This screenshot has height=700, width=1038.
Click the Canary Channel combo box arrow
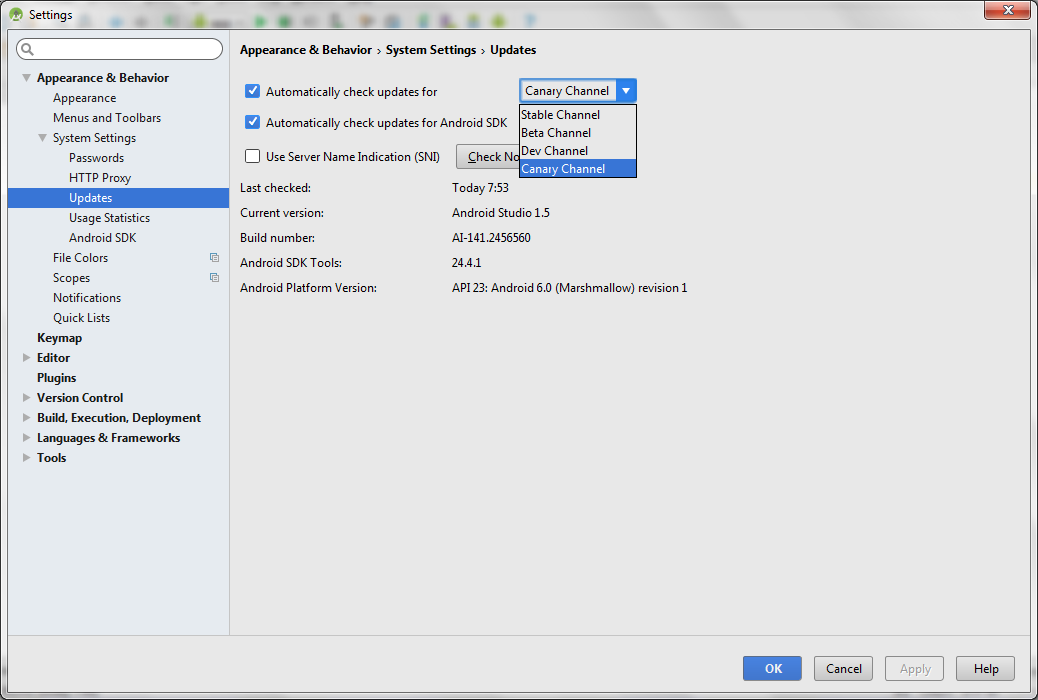(x=626, y=91)
